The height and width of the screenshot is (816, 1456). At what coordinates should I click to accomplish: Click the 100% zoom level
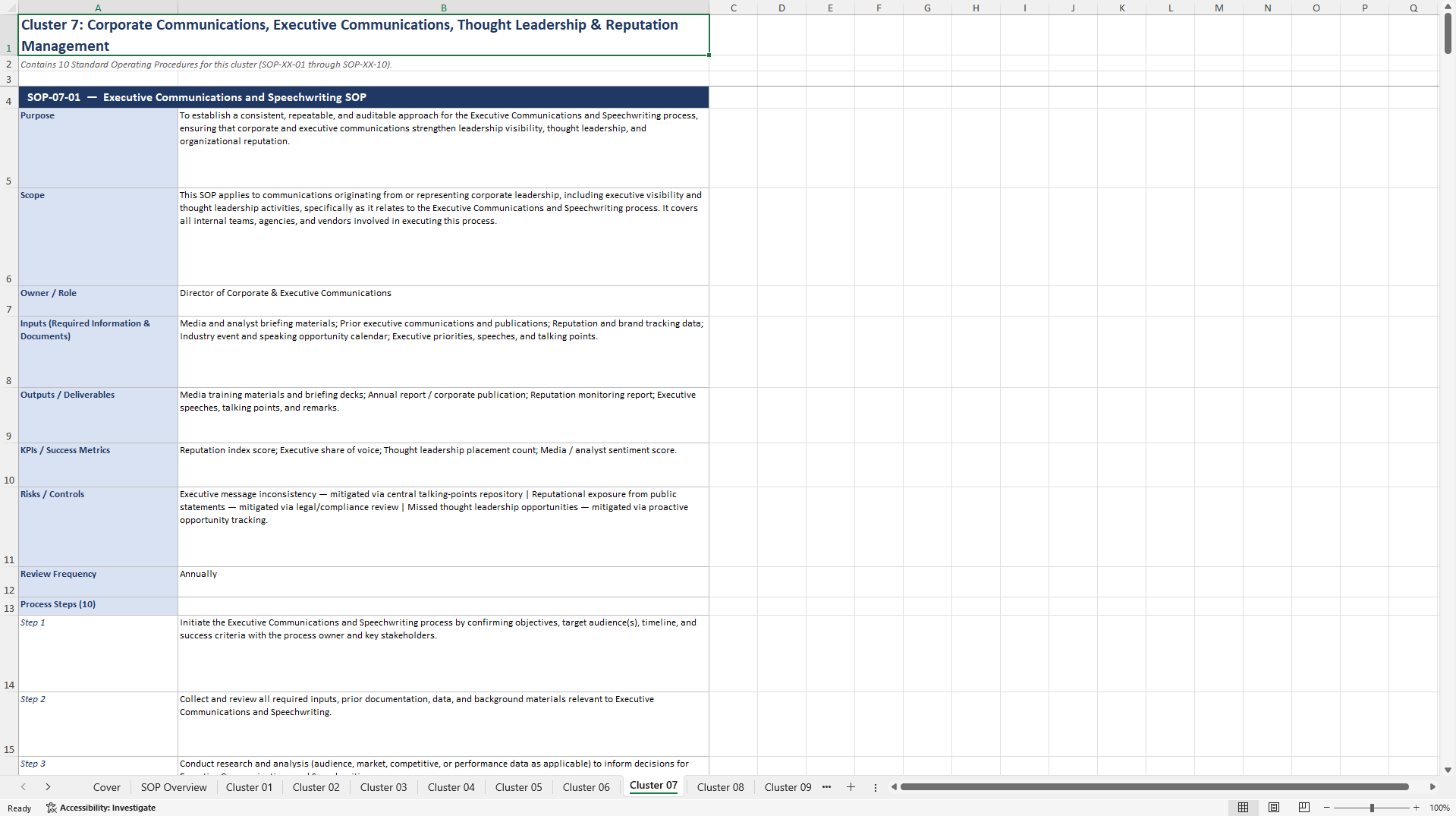click(x=1439, y=808)
